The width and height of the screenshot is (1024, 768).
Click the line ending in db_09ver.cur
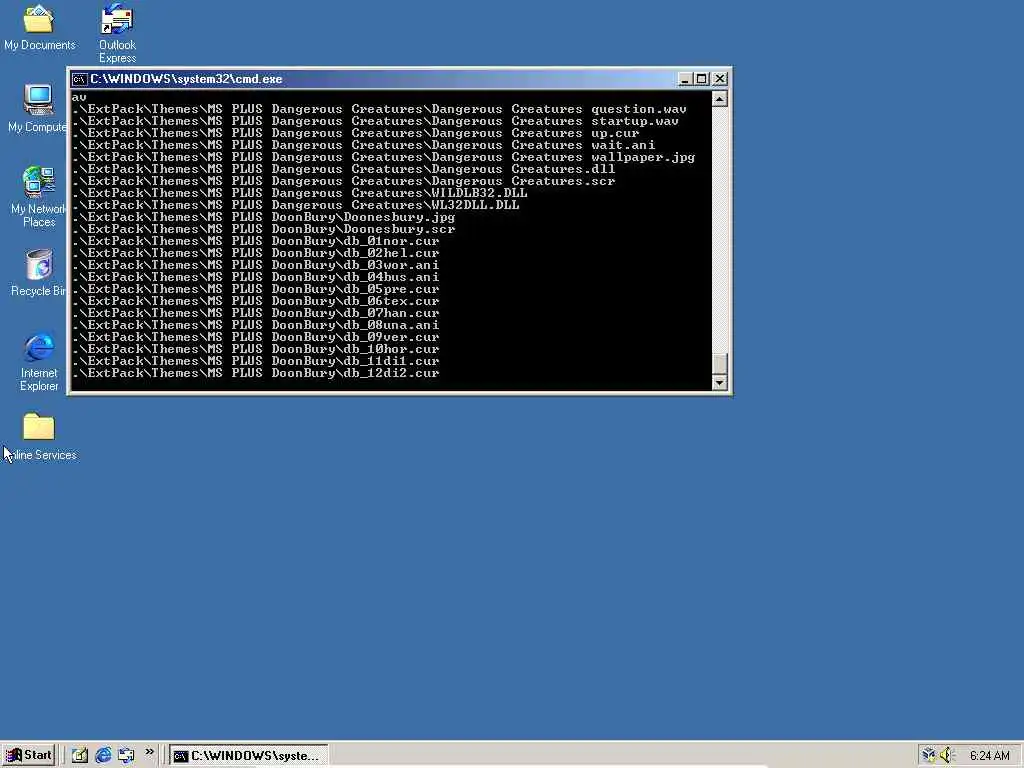[x=255, y=338]
